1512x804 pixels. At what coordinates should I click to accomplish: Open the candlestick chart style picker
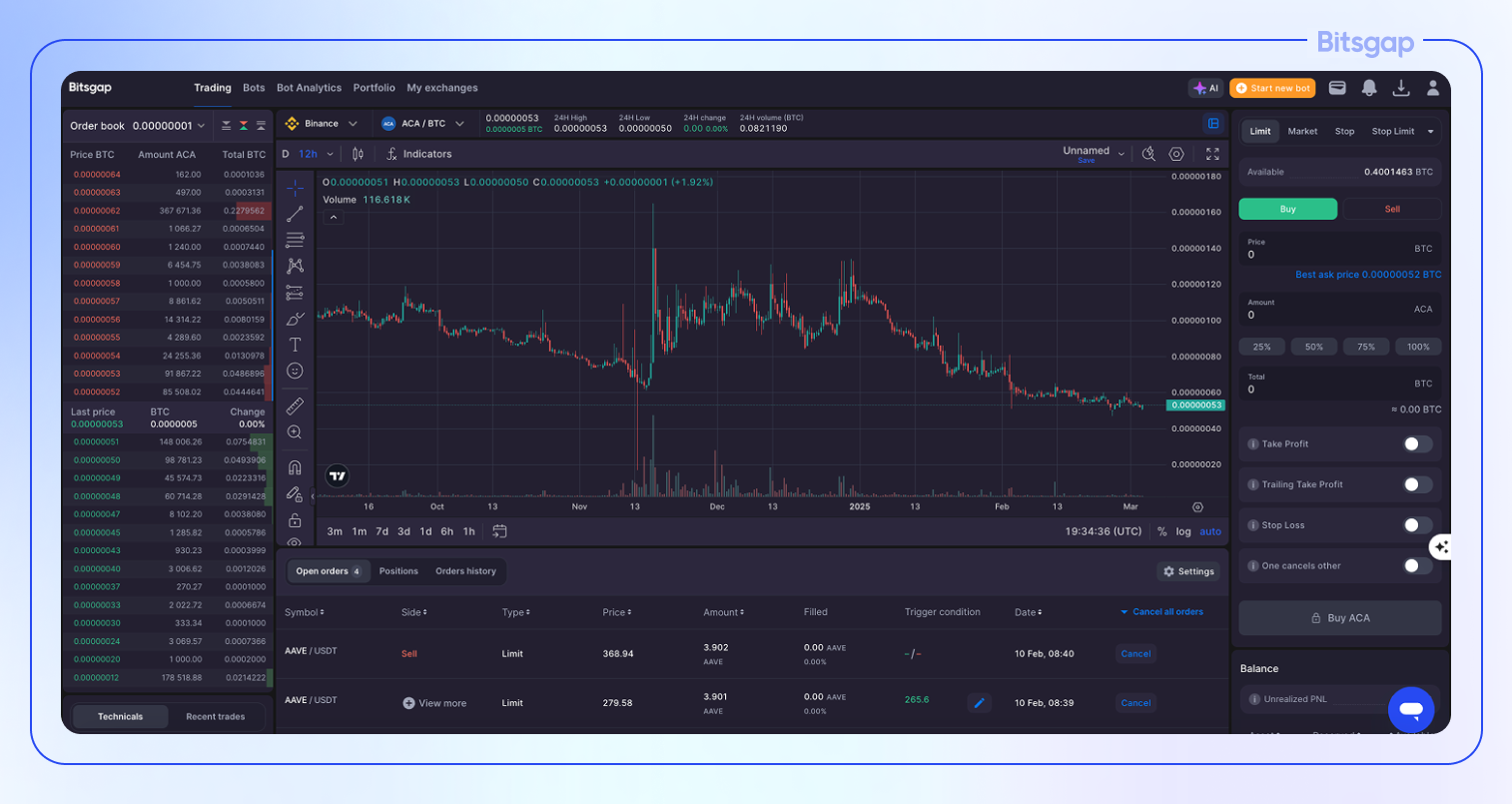358,153
